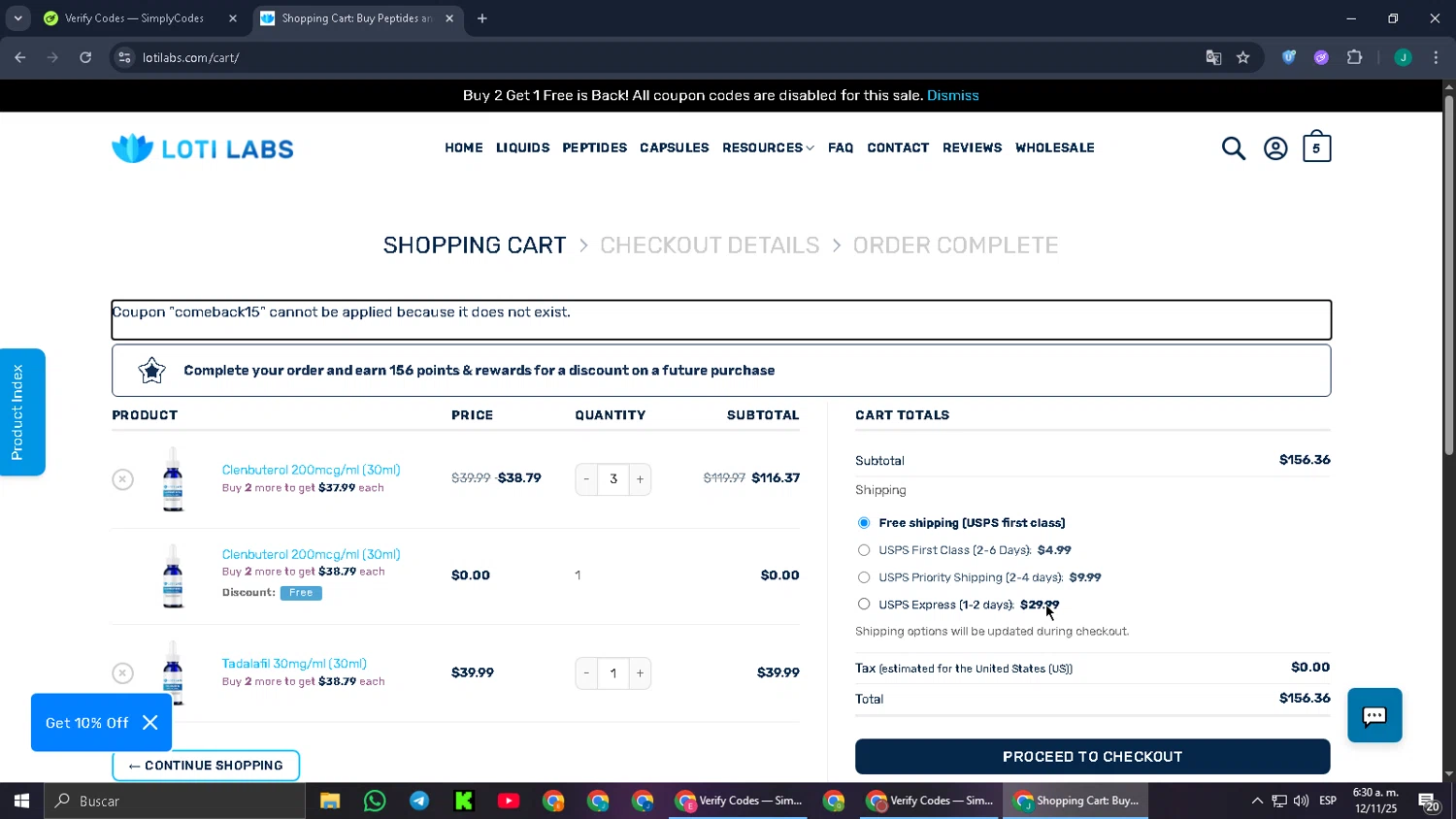This screenshot has height=819, width=1456.
Task: Open CAPSULES category
Action: [675, 148]
